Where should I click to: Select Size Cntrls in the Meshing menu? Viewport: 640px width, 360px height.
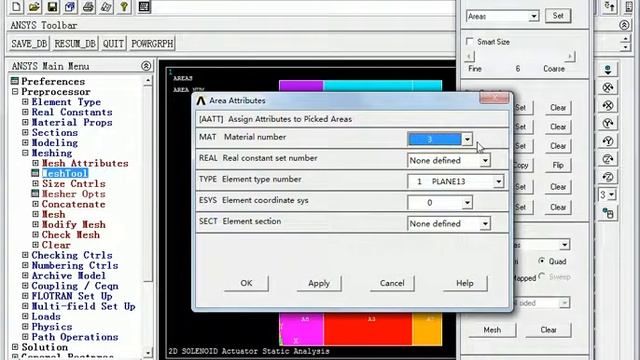(x=73, y=184)
